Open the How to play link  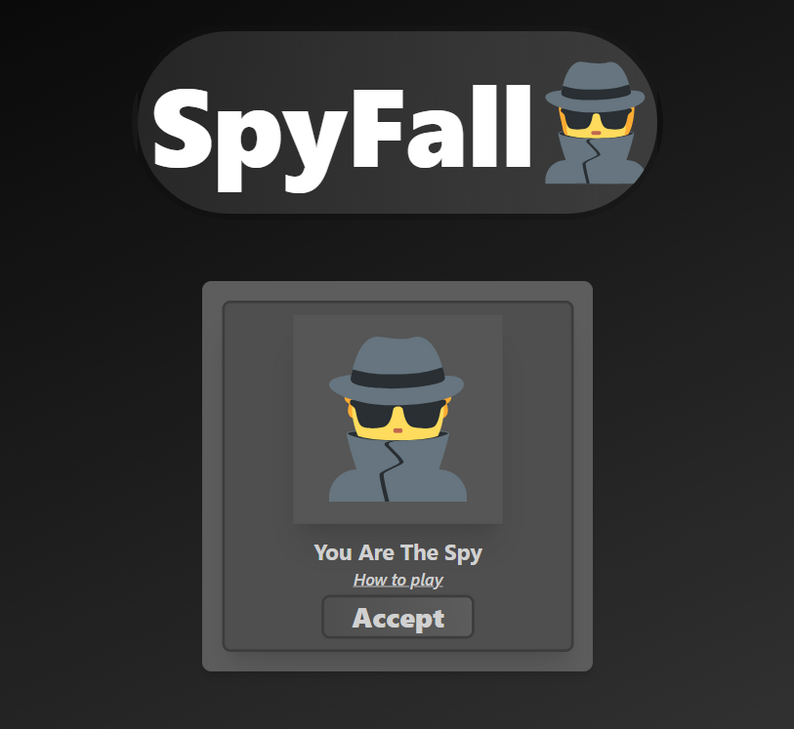coord(398,580)
